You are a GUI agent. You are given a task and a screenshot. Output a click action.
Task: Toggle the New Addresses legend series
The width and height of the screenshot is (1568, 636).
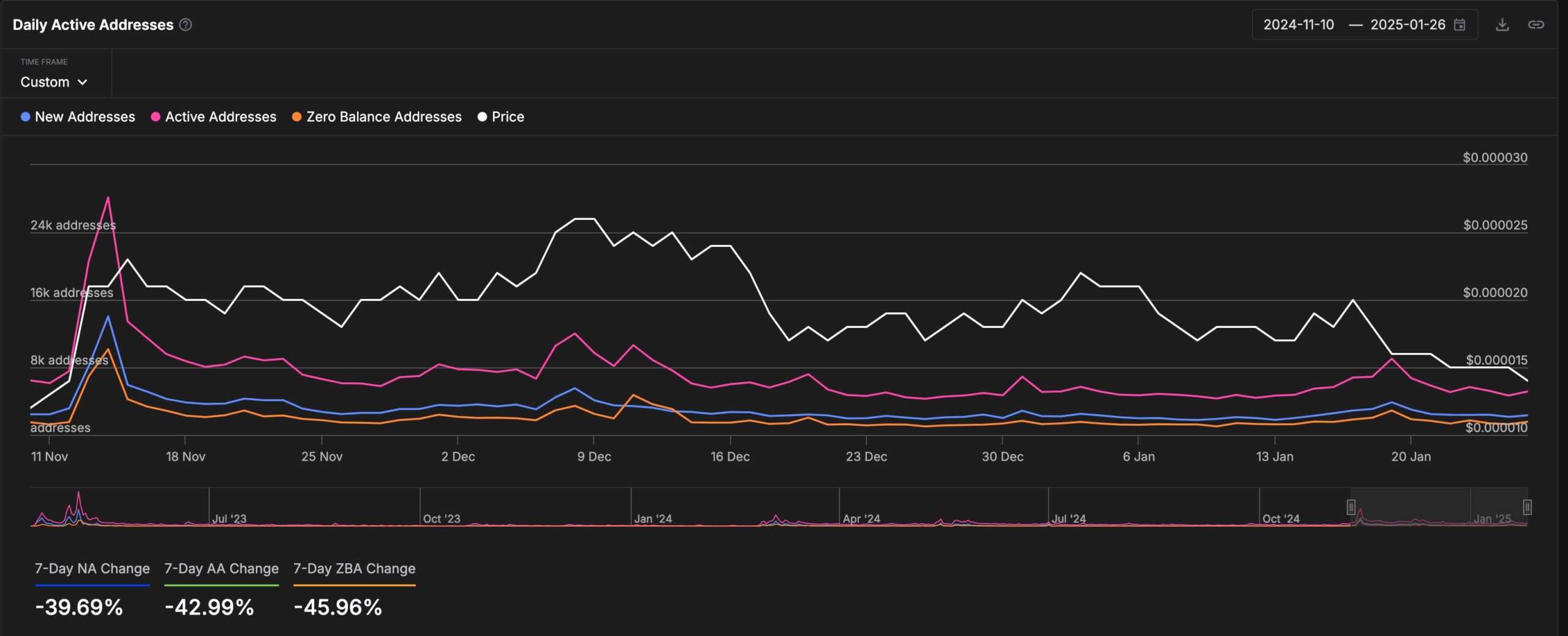[x=78, y=116]
